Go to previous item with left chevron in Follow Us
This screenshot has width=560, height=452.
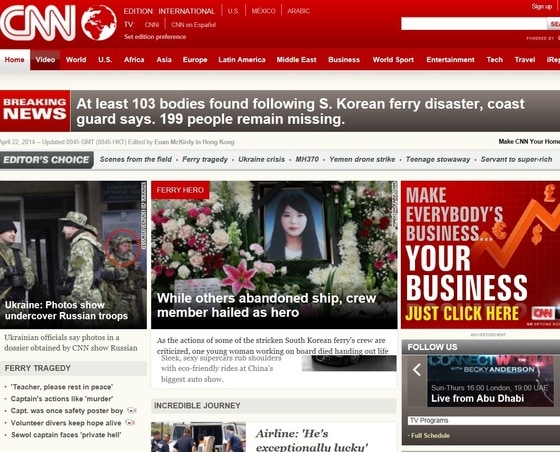[417, 370]
